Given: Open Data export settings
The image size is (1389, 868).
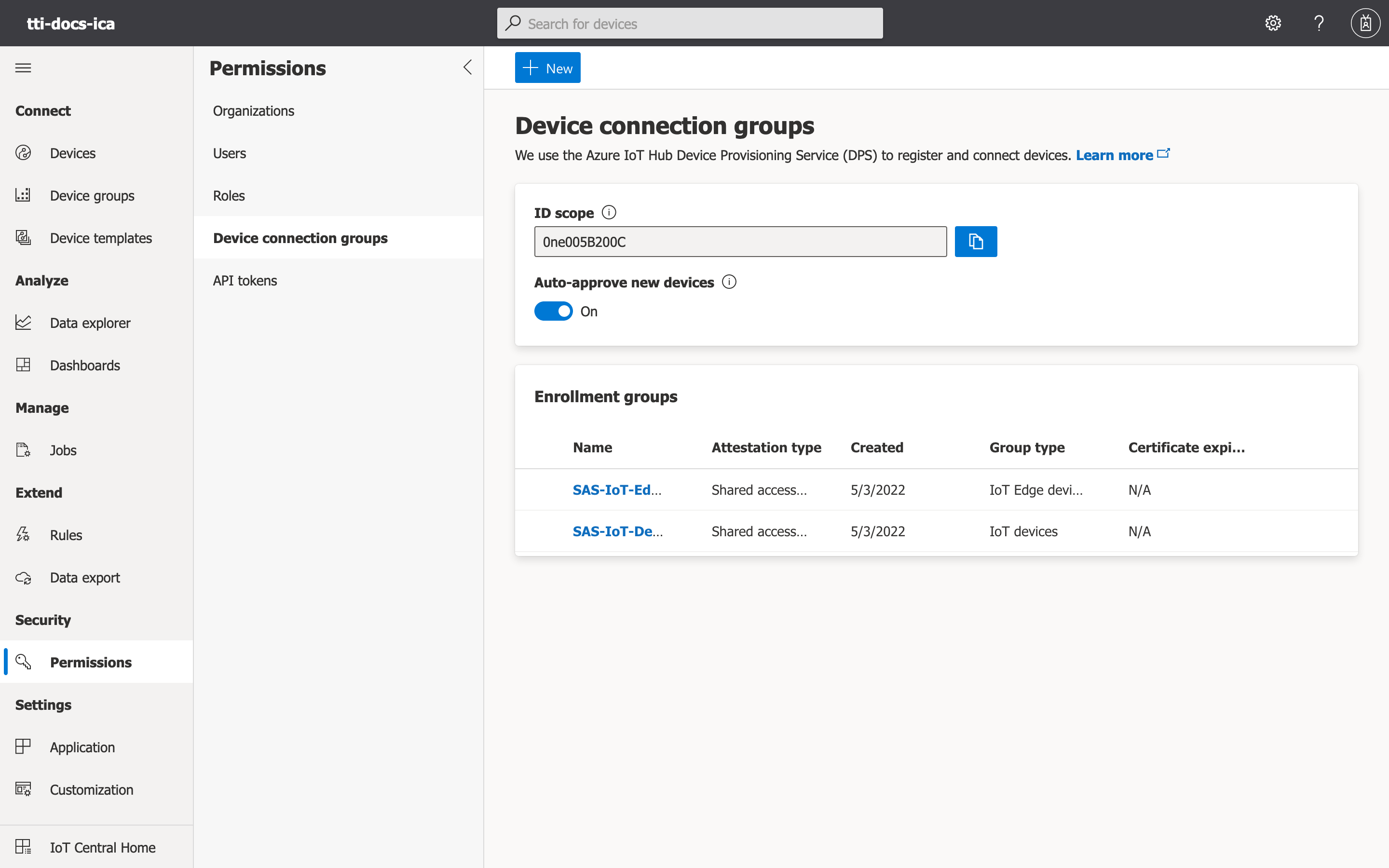Looking at the screenshot, I should (84, 578).
